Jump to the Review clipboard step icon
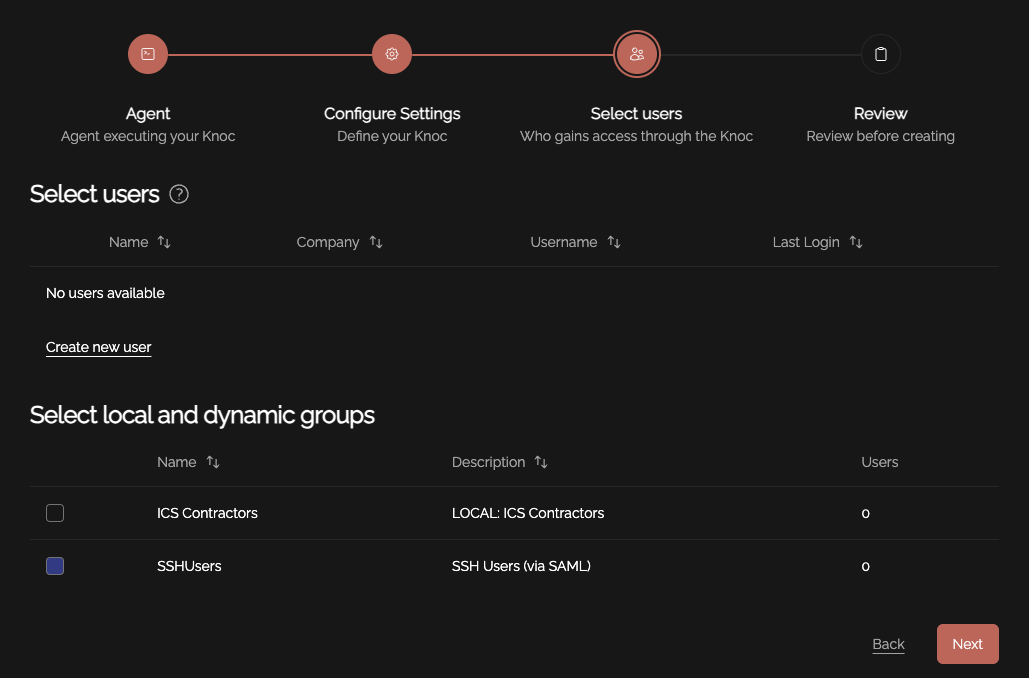 coord(881,54)
